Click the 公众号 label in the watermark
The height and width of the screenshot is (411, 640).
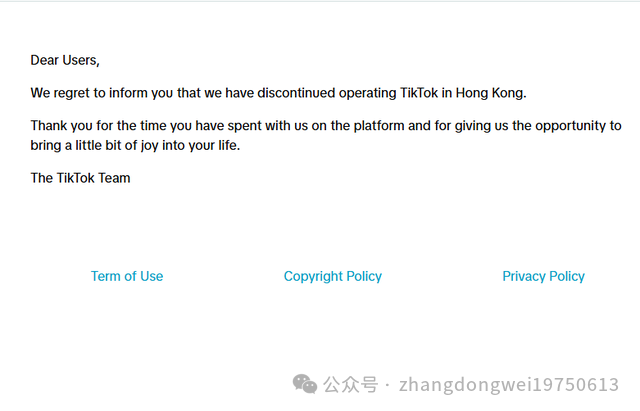point(351,384)
